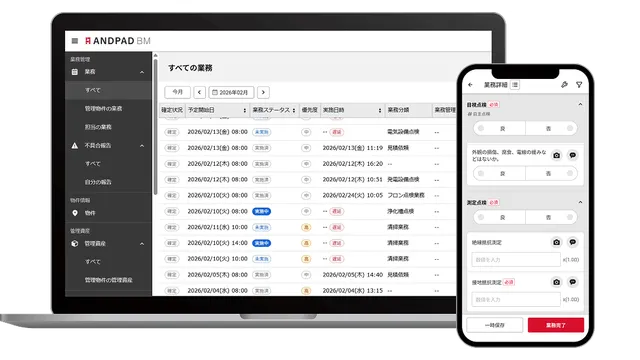The width and height of the screenshot is (640, 360).
Task: Tap the filter funnel icon on the phone
Action: coord(579,84)
